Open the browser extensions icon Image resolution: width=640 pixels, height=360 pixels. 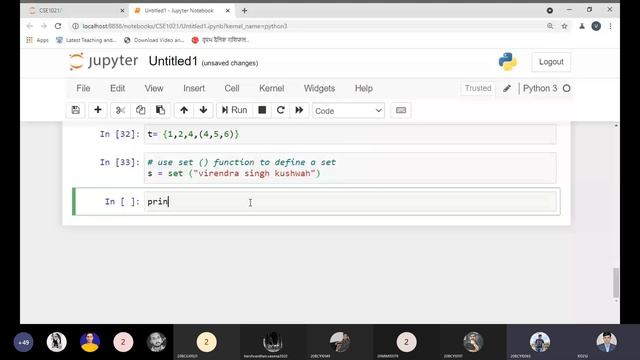point(582,26)
